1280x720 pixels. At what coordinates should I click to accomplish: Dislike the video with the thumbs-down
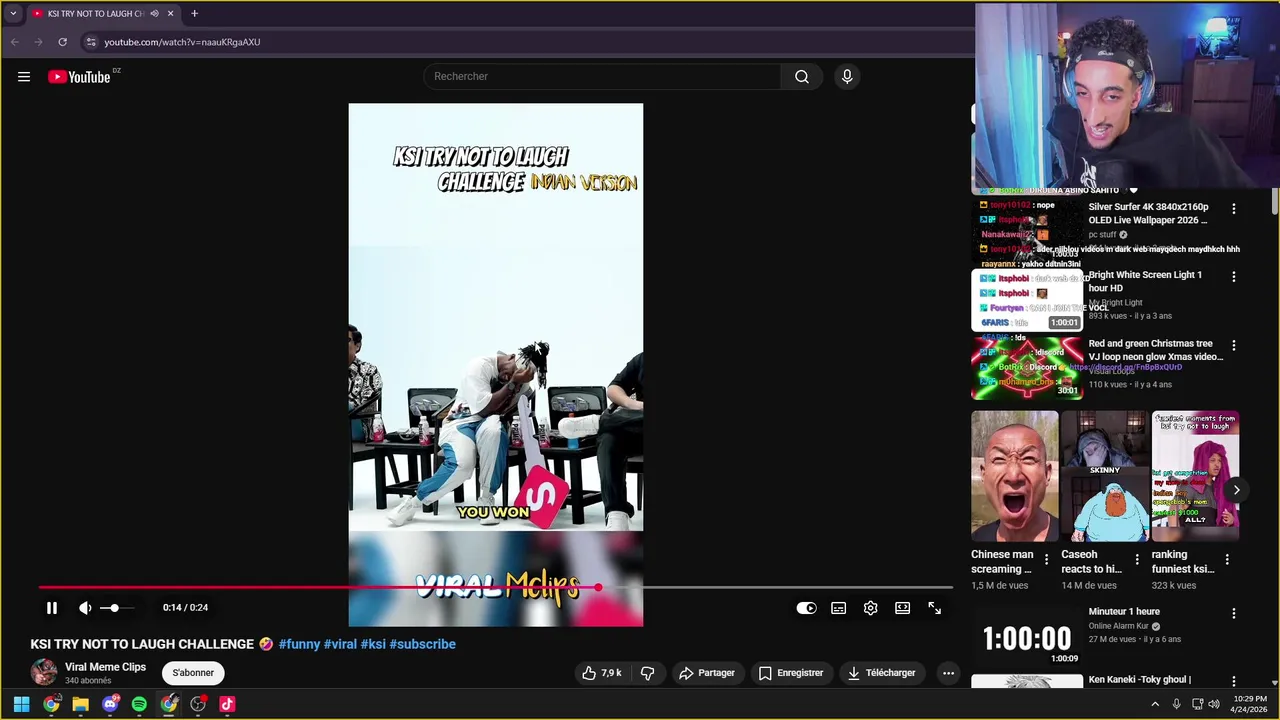[648, 673]
